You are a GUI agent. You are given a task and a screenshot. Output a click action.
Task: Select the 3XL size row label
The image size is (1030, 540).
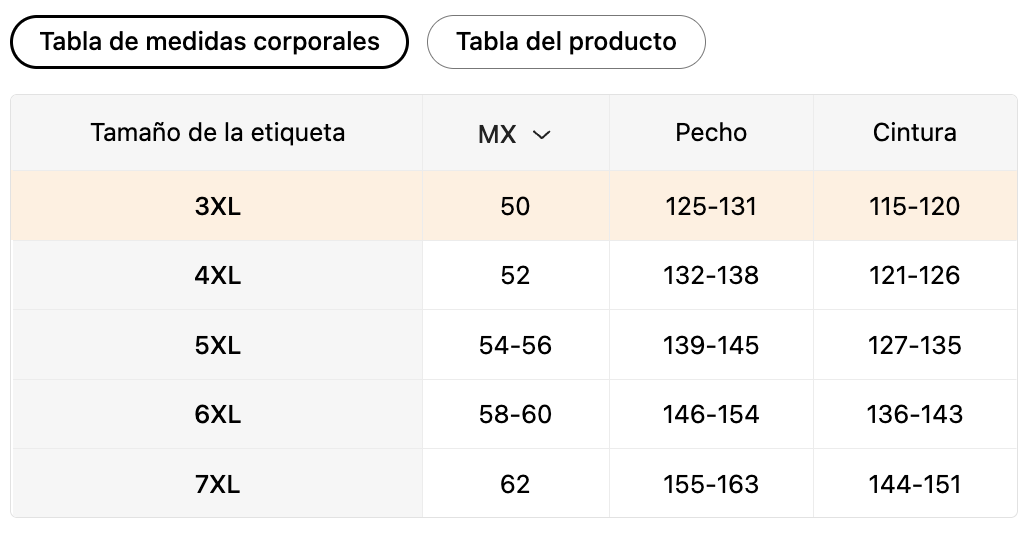[x=217, y=206]
